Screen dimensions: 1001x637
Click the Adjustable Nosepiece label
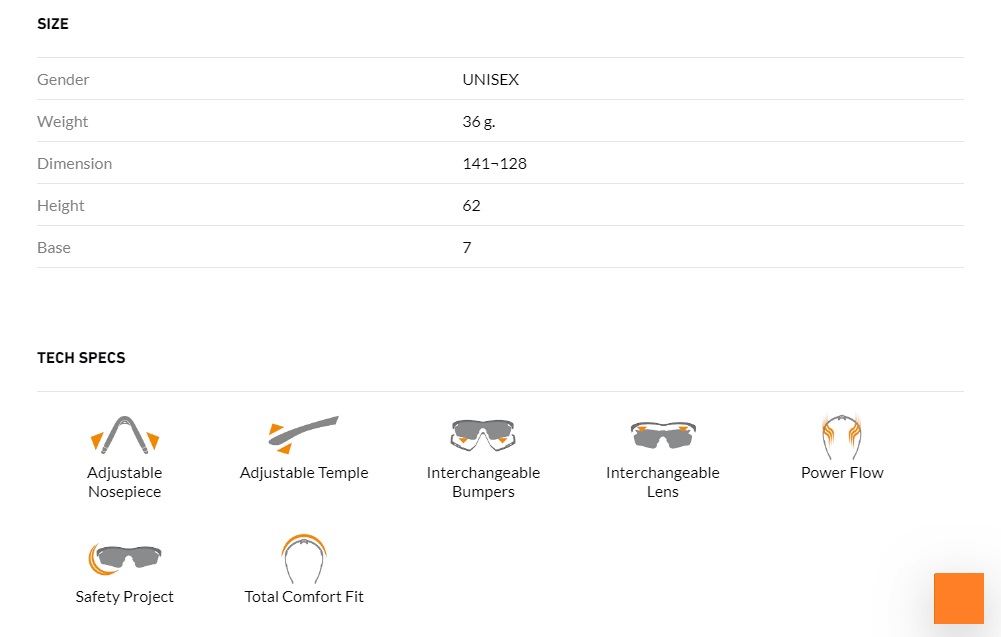(x=124, y=482)
